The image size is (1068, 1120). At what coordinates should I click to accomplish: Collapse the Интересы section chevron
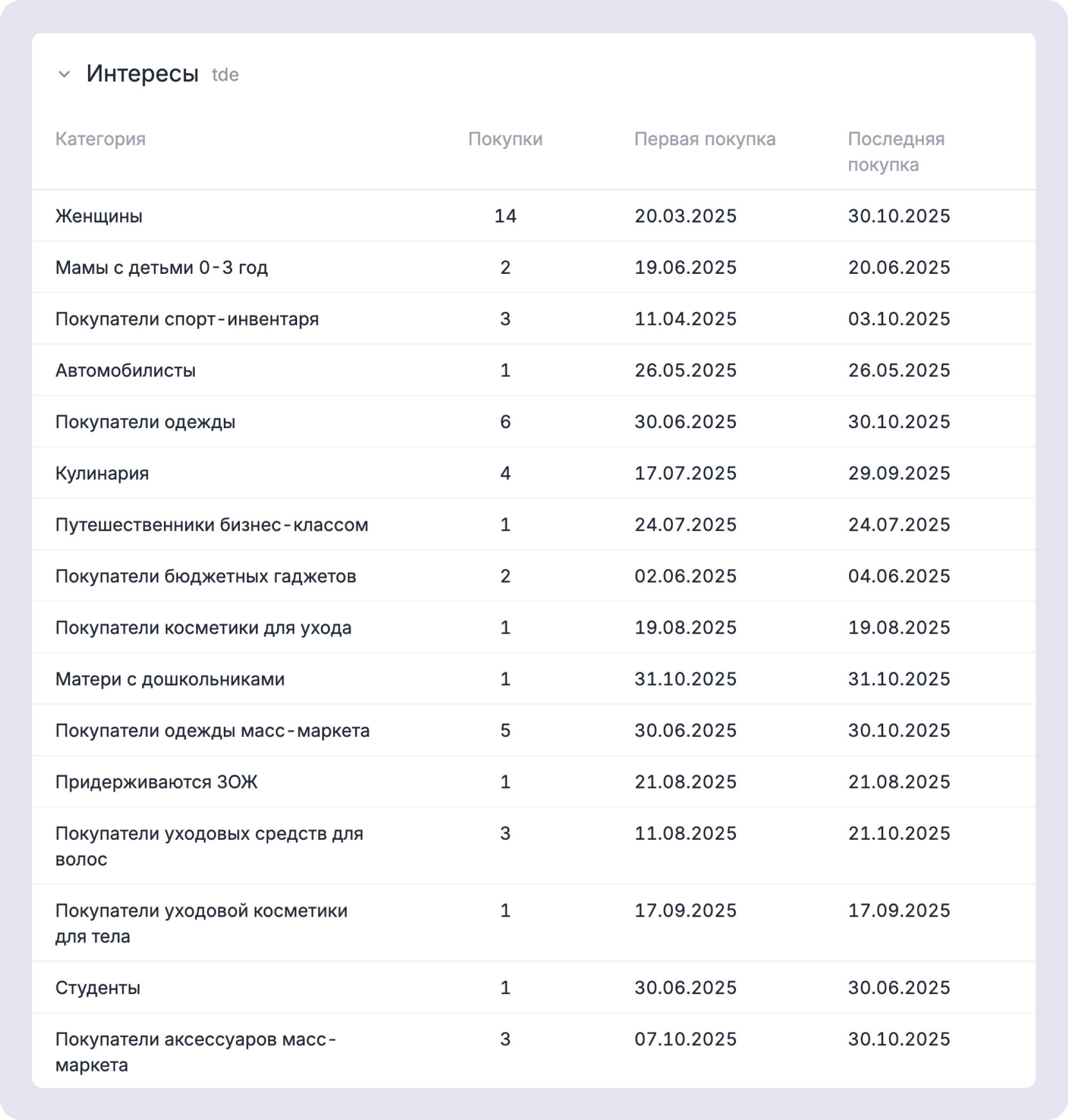(x=64, y=74)
